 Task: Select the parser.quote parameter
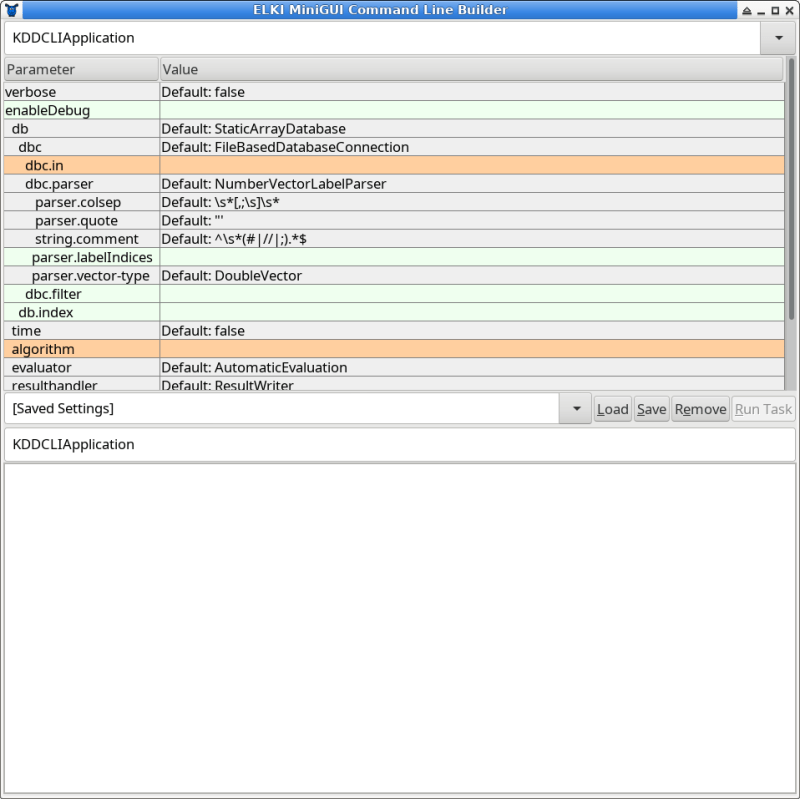80,220
